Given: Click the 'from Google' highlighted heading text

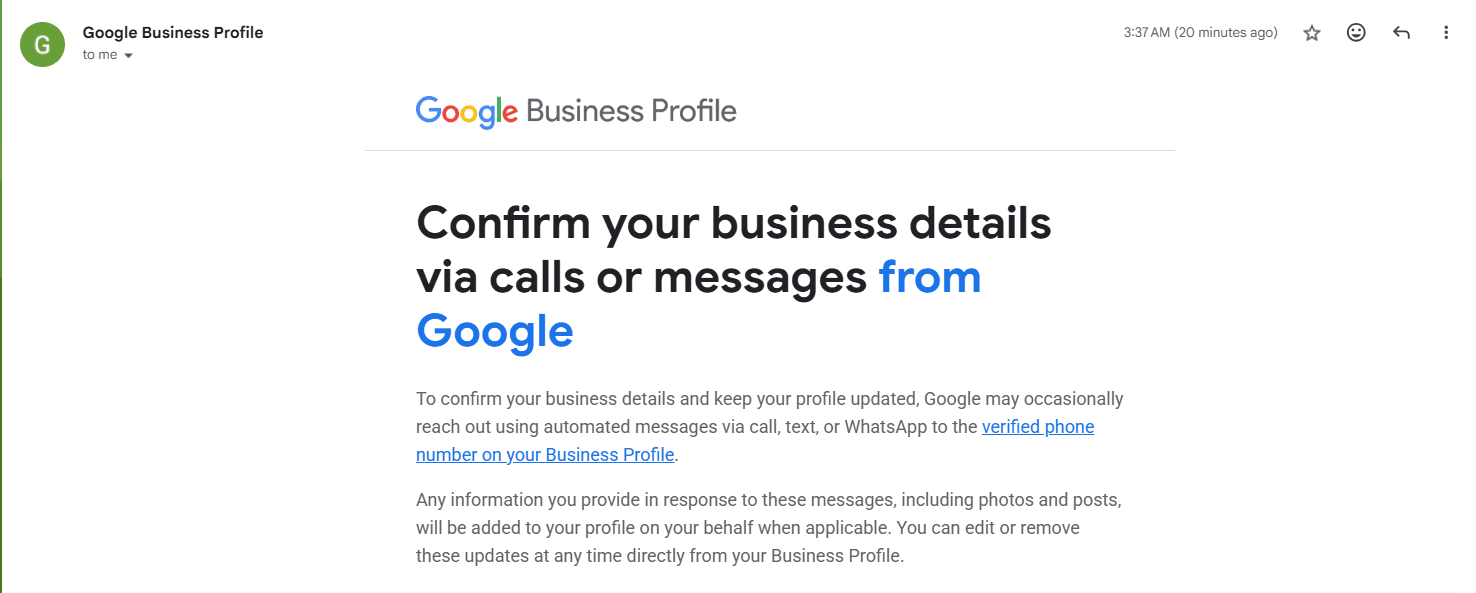Looking at the screenshot, I should [x=930, y=277].
